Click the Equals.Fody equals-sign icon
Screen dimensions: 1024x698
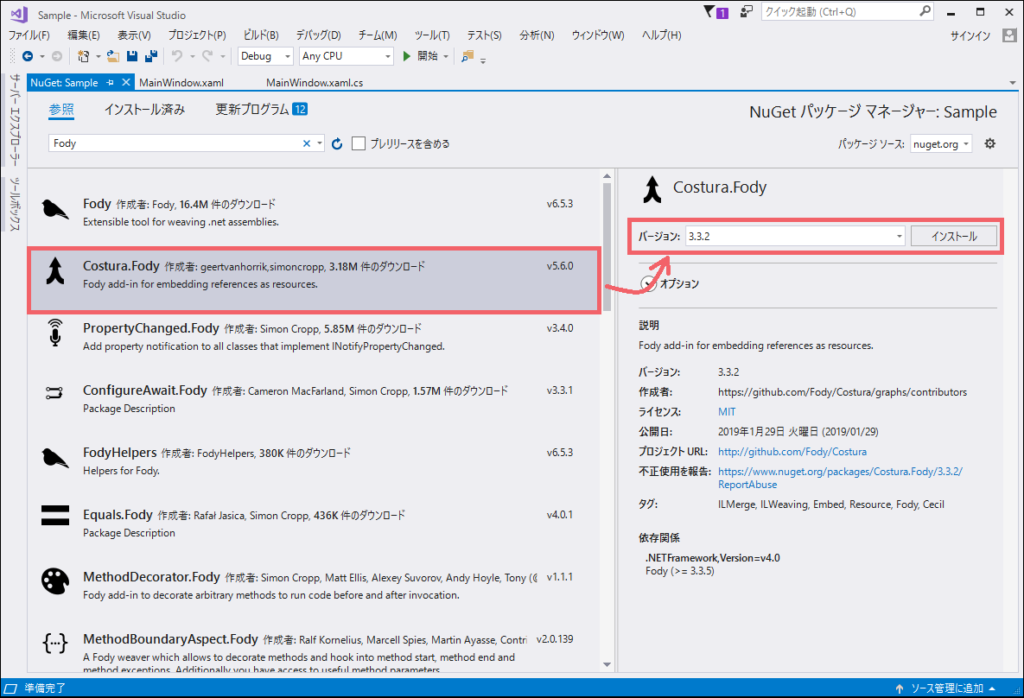pyautogui.click(x=55, y=515)
